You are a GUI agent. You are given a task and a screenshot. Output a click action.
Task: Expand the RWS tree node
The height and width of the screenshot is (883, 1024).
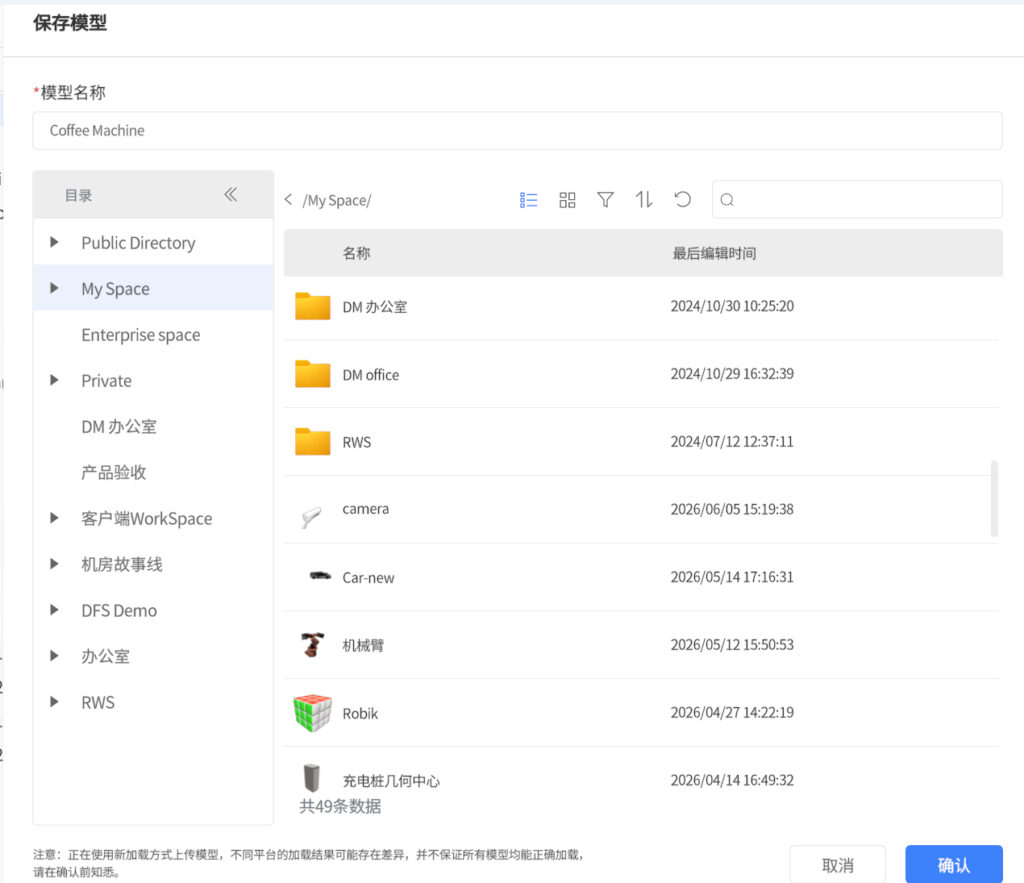[x=54, y=701]
